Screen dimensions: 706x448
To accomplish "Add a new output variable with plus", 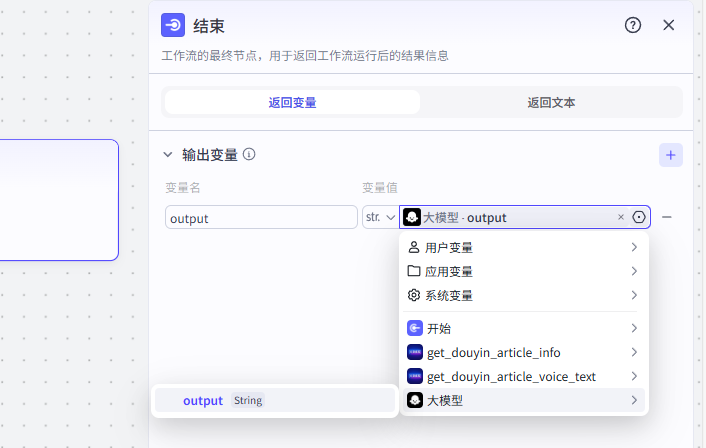I will [x=671, y=155].
